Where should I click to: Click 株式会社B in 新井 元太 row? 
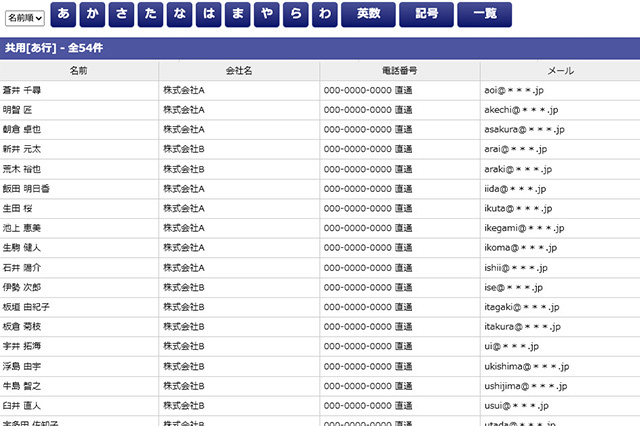click(x=184, y=149)
